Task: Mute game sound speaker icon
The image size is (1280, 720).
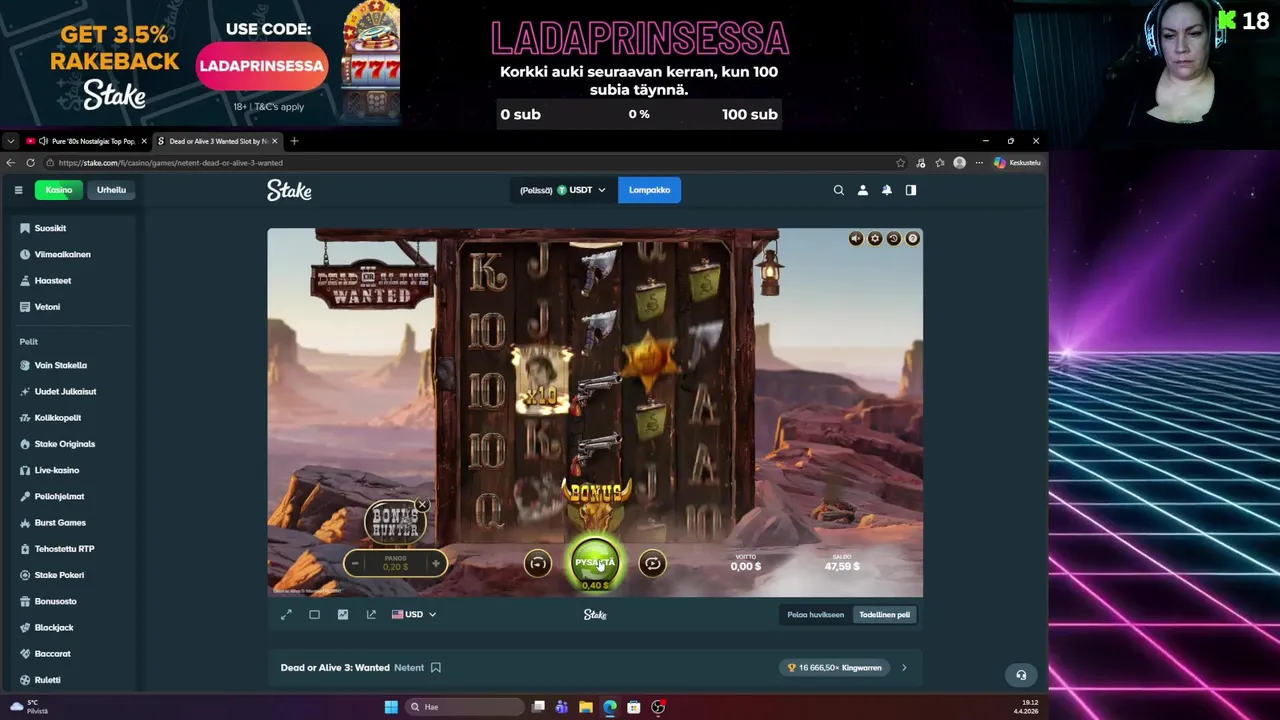Action: point(856,238)
